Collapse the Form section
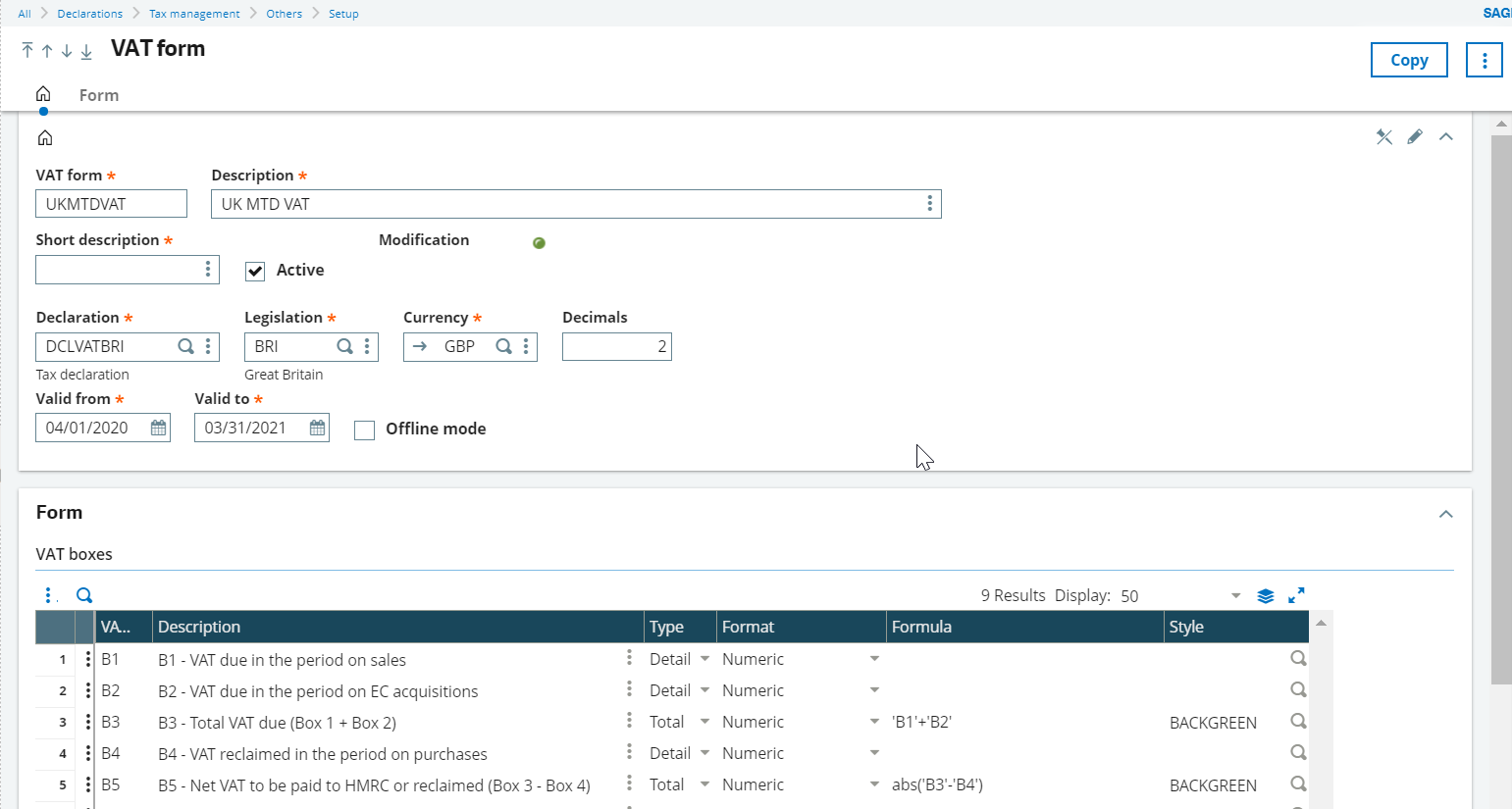Screen dimensions: 1512x809 click(1445, 514)
